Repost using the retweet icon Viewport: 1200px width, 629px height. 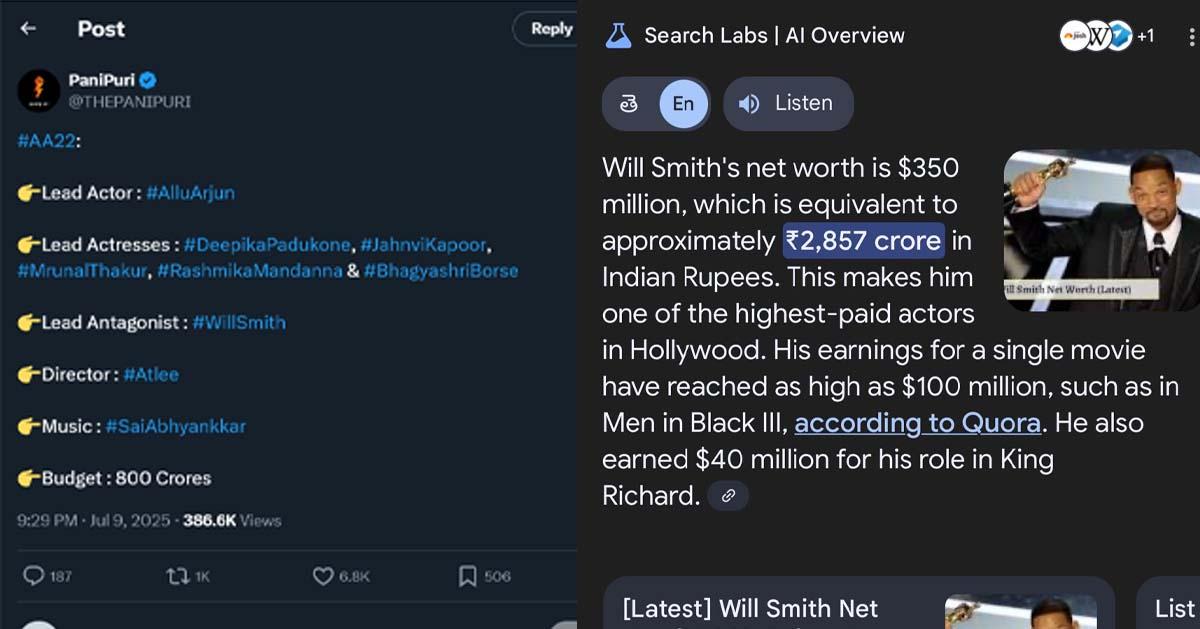point(177,575)
